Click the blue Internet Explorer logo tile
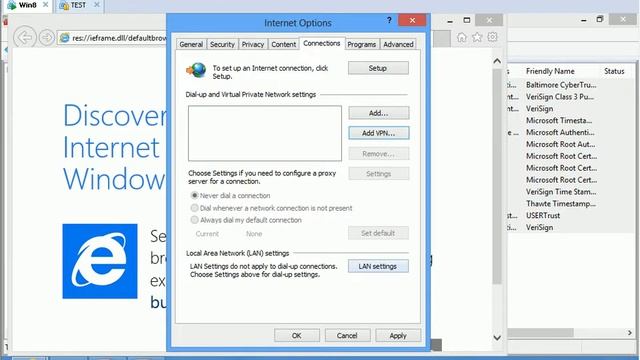Screen dimensions: 640x360 click(100, 261)
